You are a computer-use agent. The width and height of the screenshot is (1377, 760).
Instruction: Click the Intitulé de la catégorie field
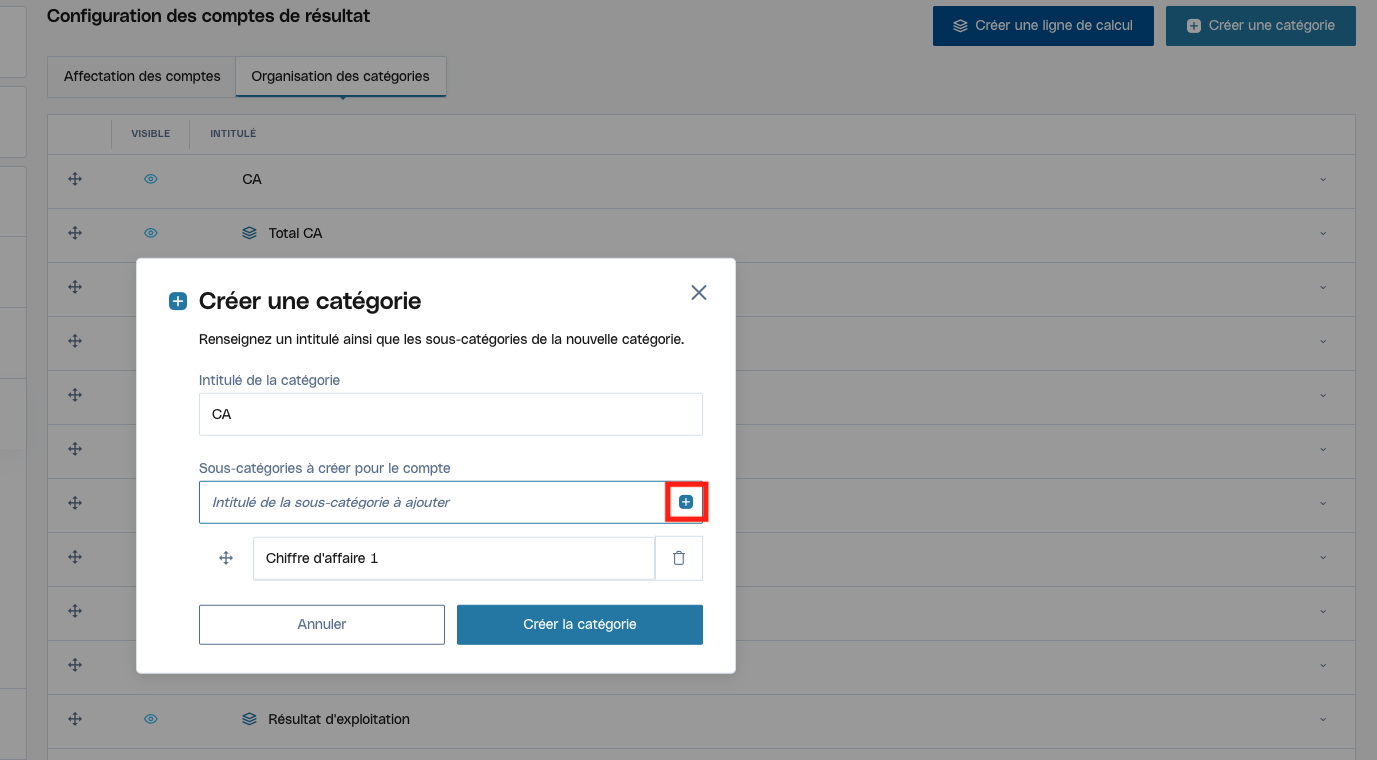click(x=451, y=414)
